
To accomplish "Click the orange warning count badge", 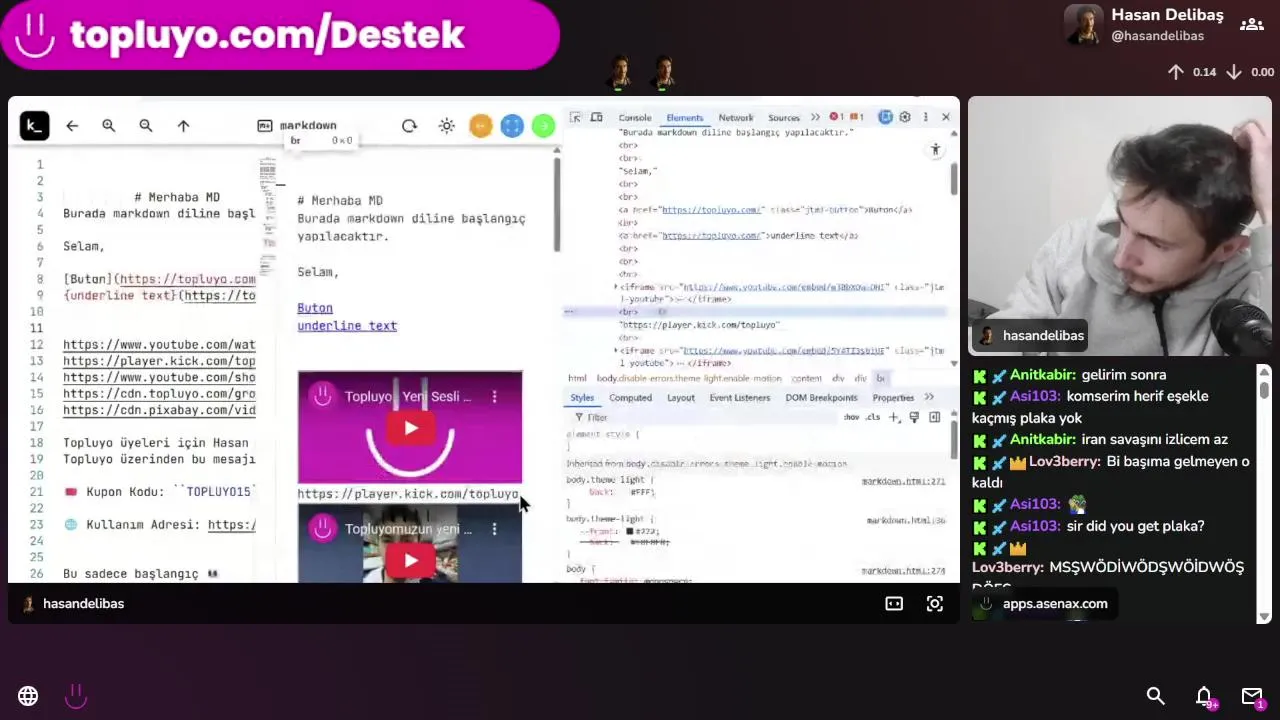I will [x=856, y=117].
